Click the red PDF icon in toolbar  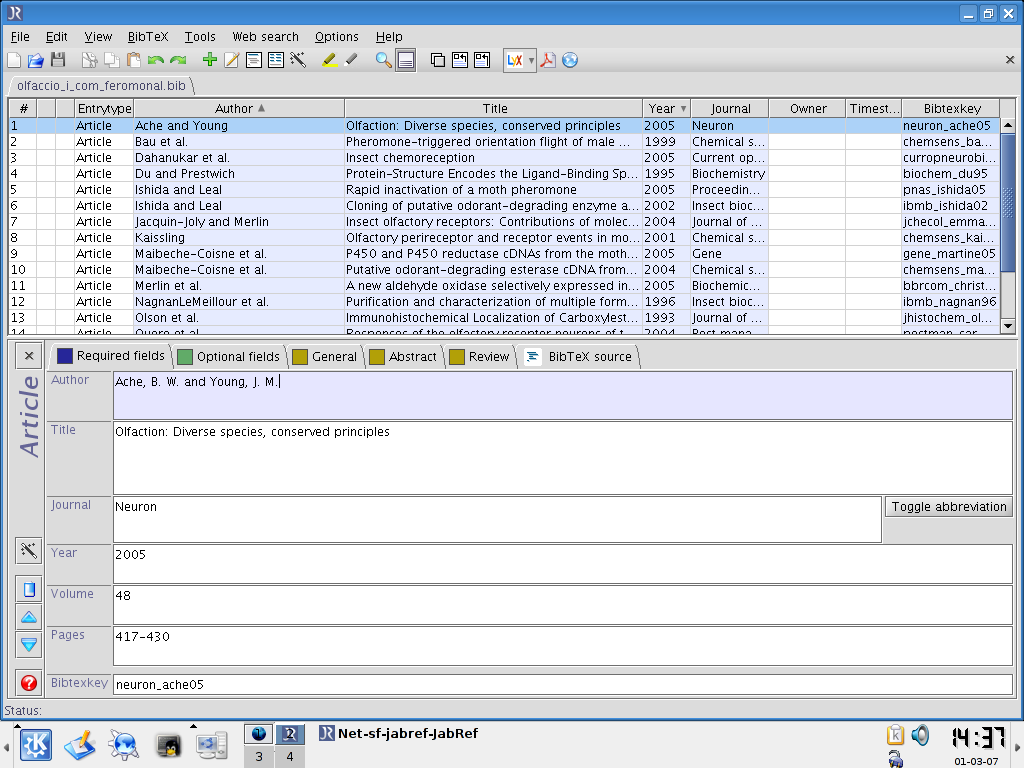(x=548, y=60)
